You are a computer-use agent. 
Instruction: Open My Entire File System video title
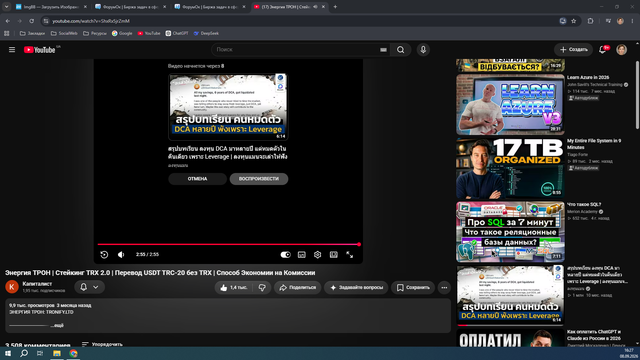(594, 144)
